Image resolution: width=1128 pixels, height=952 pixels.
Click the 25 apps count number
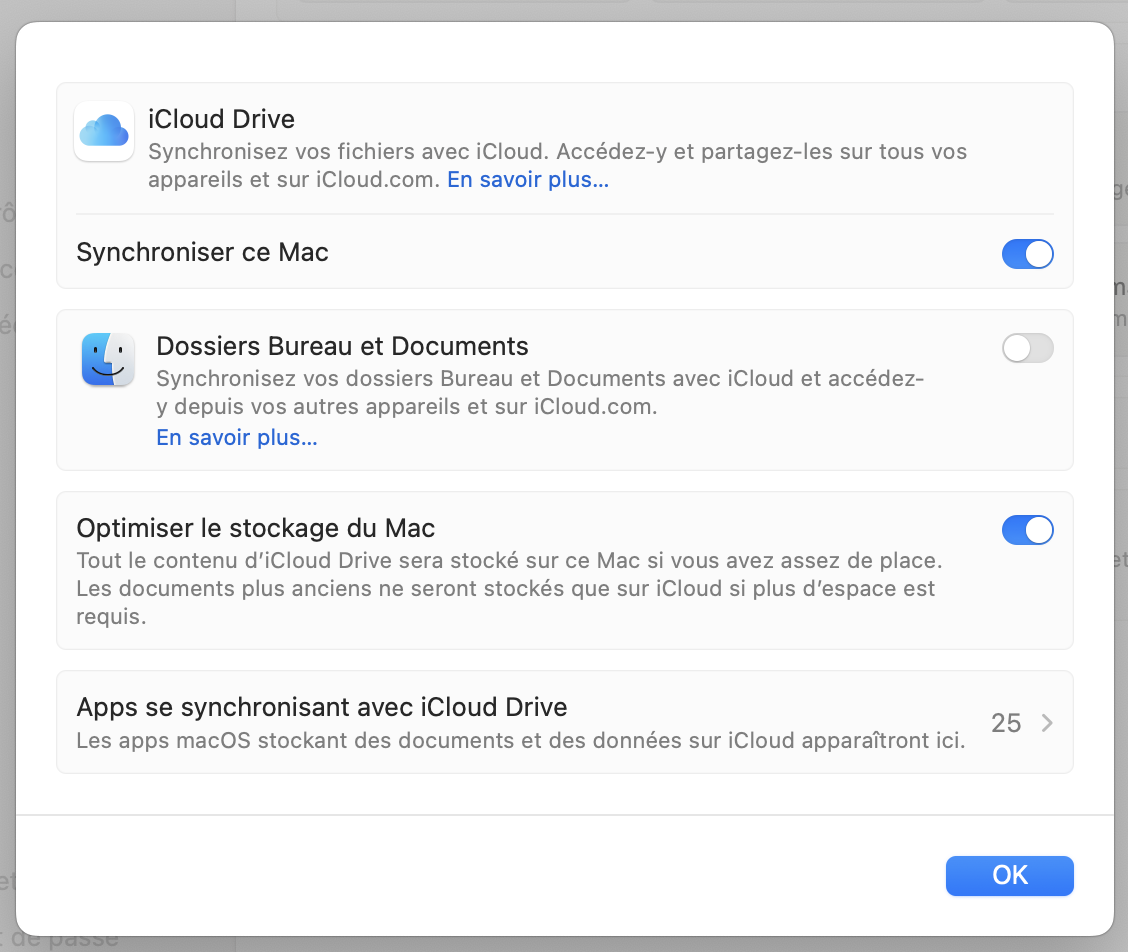(x=1005, y=723)
